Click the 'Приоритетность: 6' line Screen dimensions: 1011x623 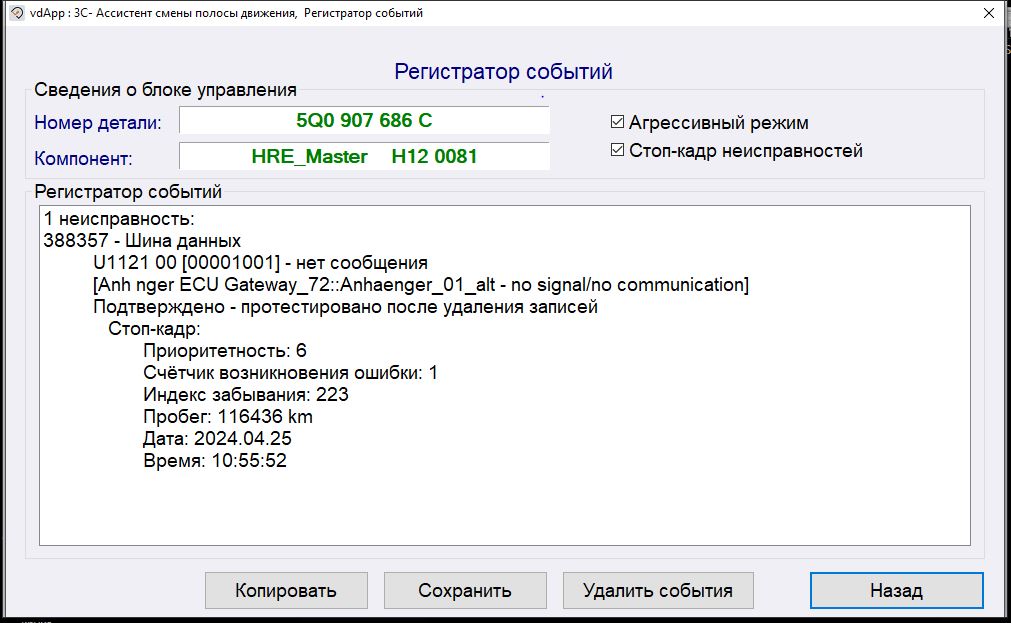coord(225,350)
